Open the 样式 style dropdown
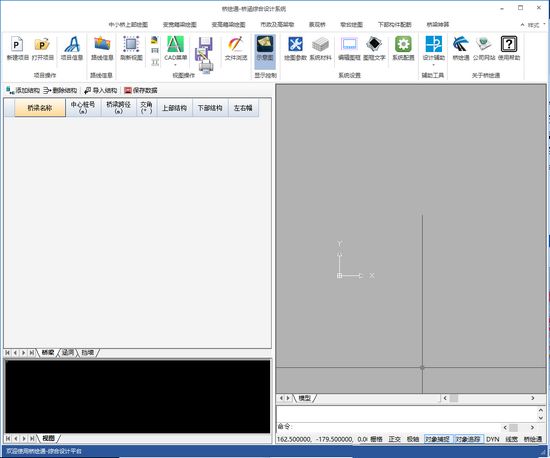Screen dimensions: 550x458 536,25
